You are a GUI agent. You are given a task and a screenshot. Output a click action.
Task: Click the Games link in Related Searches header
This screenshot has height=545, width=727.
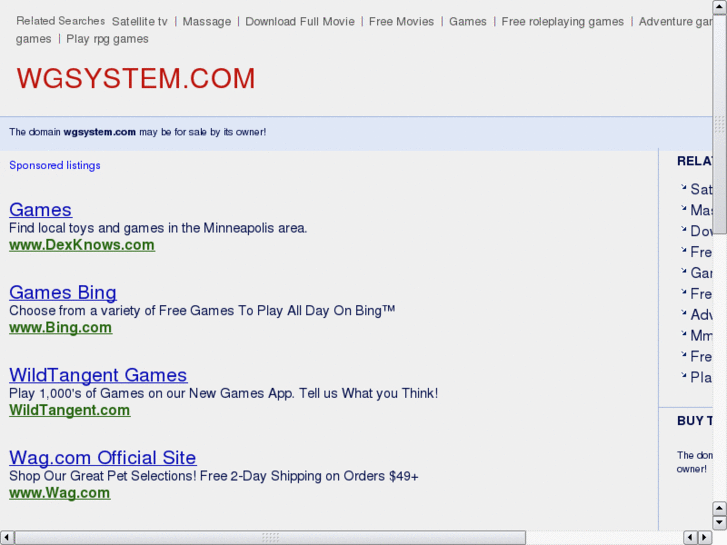(468, 21)
